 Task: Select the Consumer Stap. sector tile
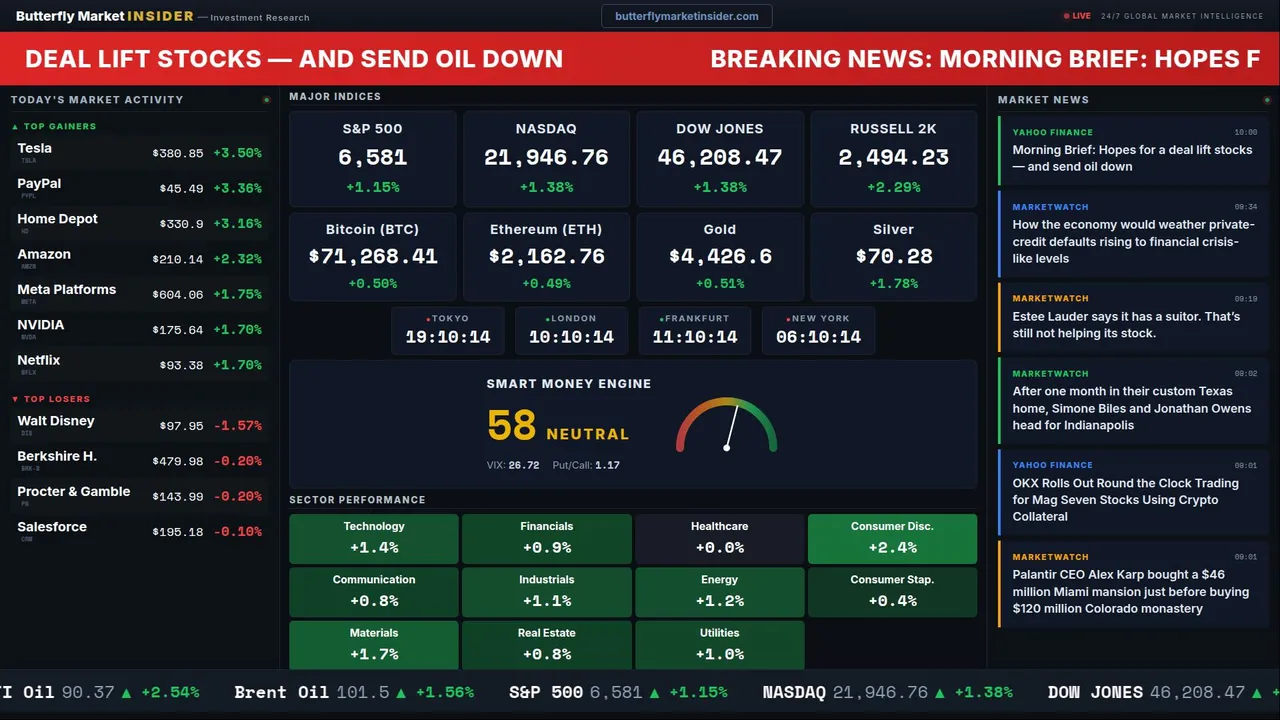pyautogui.click(x=892, y=592)
